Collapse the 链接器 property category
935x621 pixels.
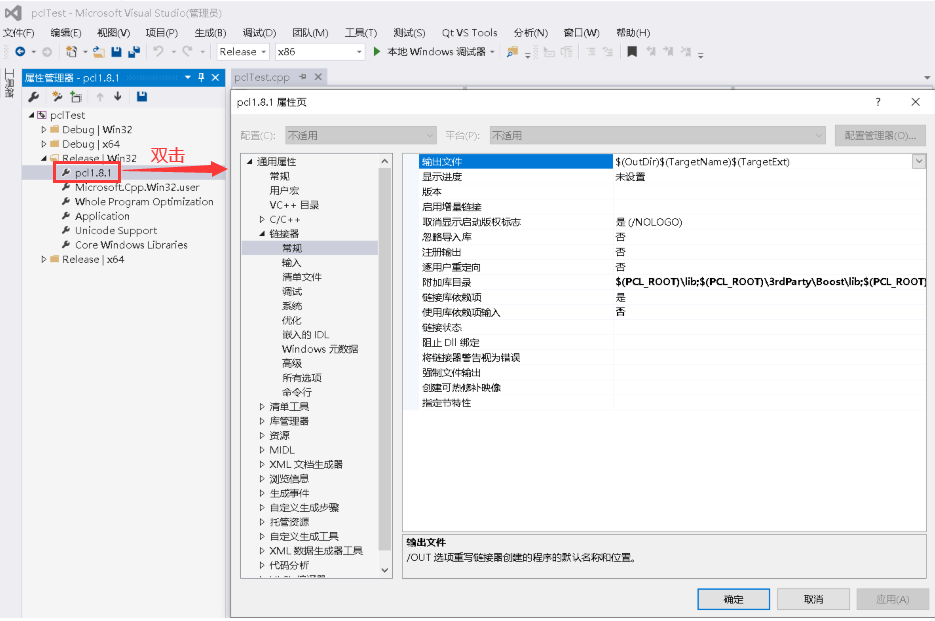pyautogui.click(x=262, y=234)
